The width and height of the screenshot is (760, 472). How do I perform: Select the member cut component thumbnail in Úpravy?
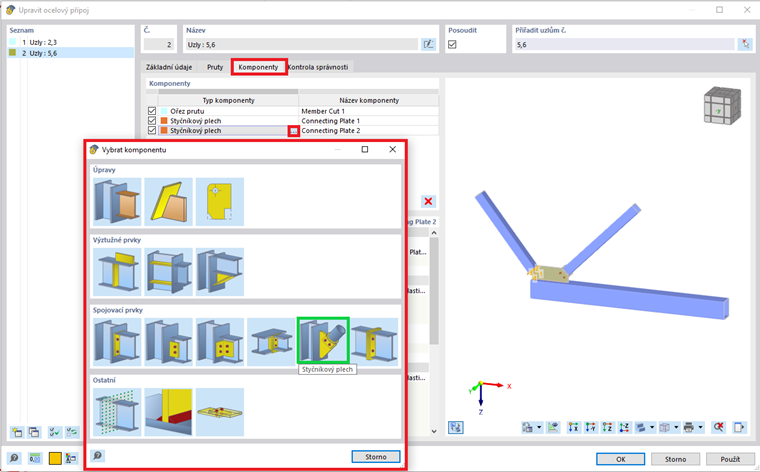(x=117, y=202)
